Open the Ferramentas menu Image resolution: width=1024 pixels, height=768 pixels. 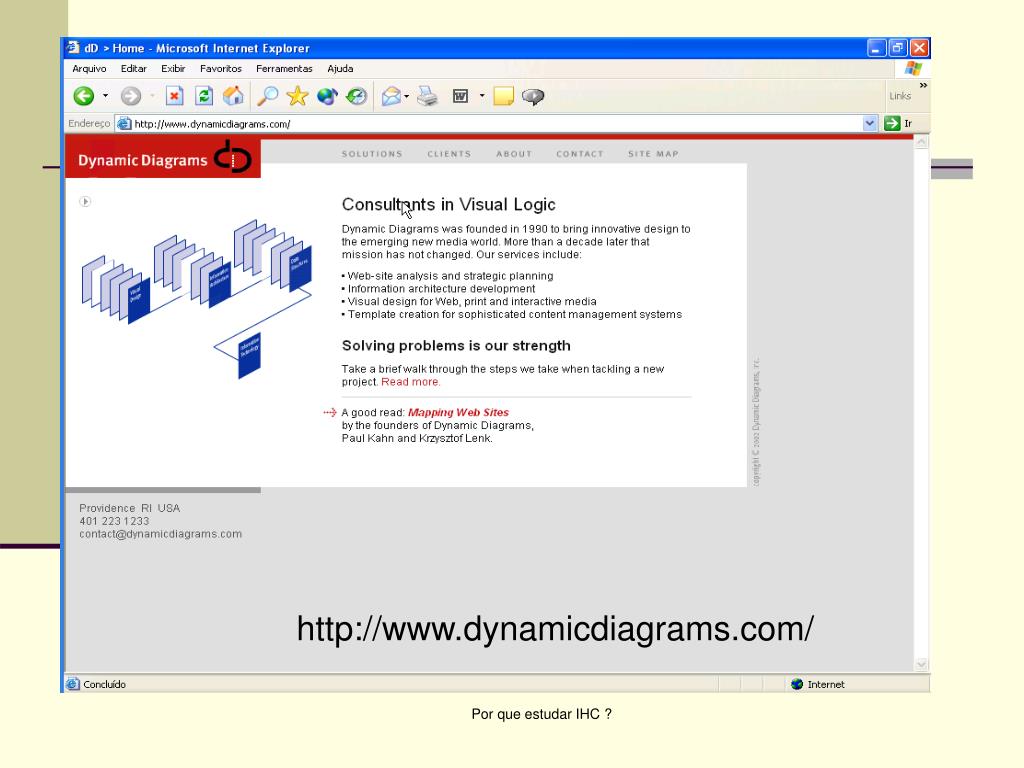click(x=284, y=69)
